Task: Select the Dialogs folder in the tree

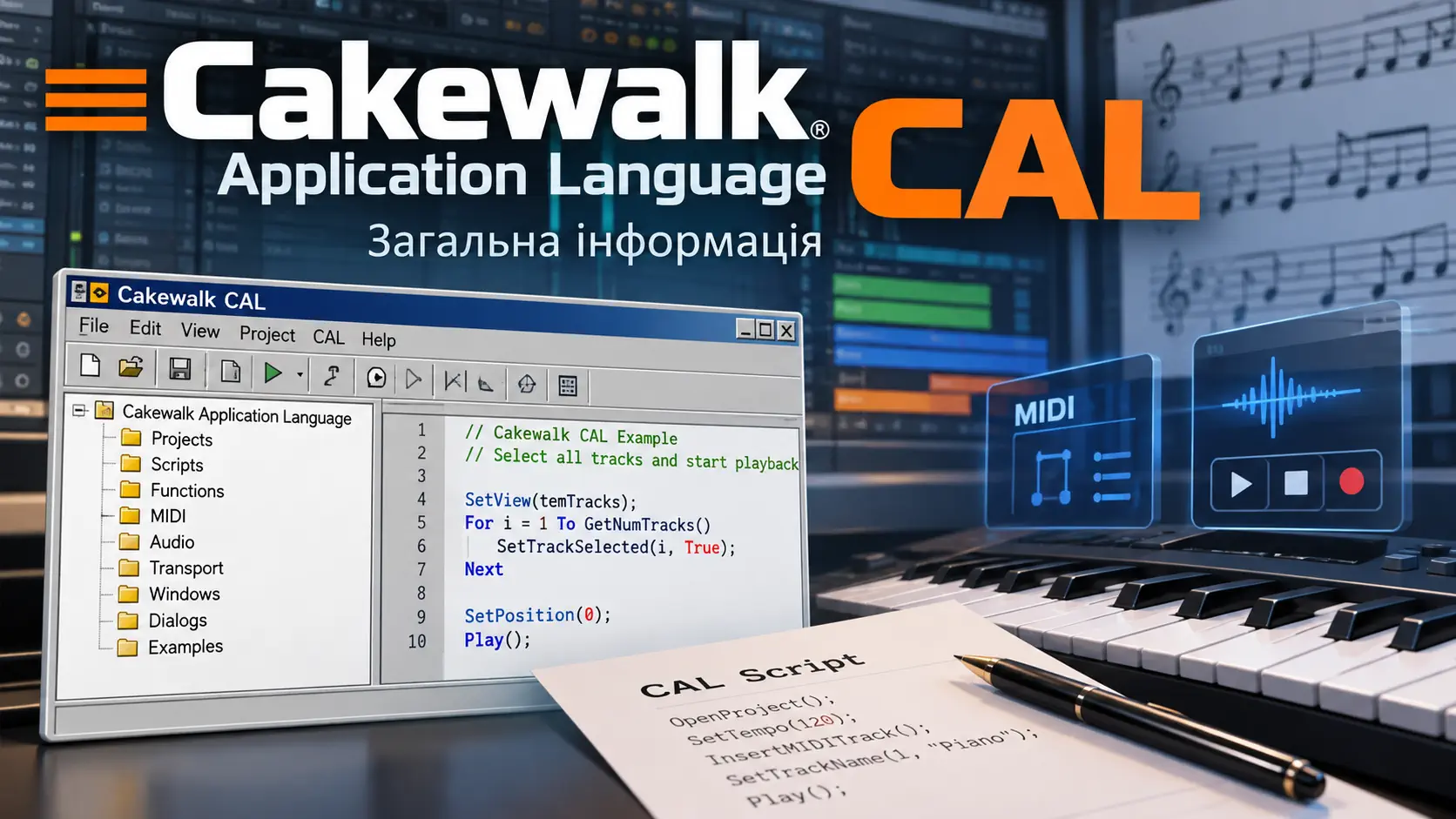Action: (178, 621)
